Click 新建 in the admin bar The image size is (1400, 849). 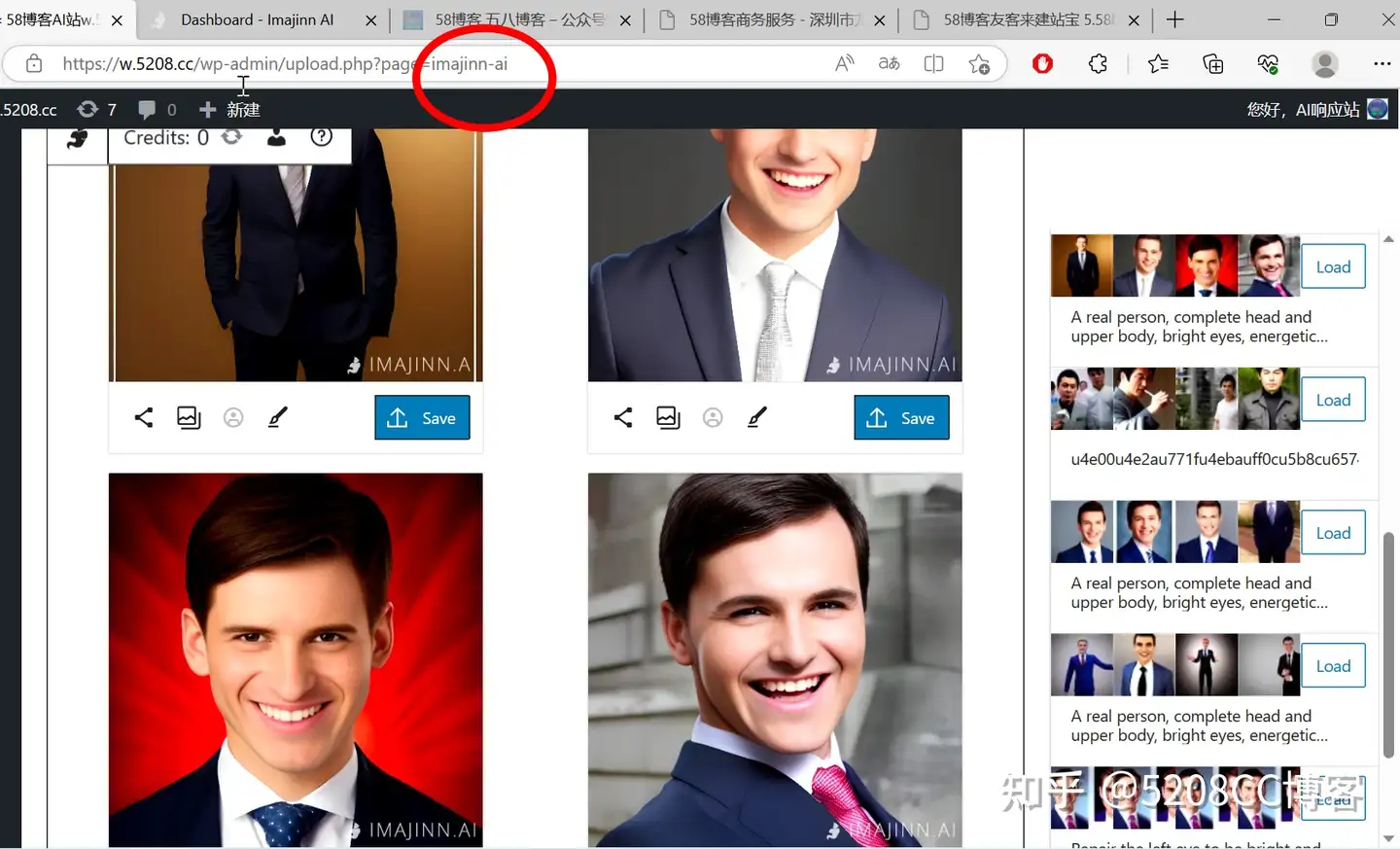click(229, 109)
